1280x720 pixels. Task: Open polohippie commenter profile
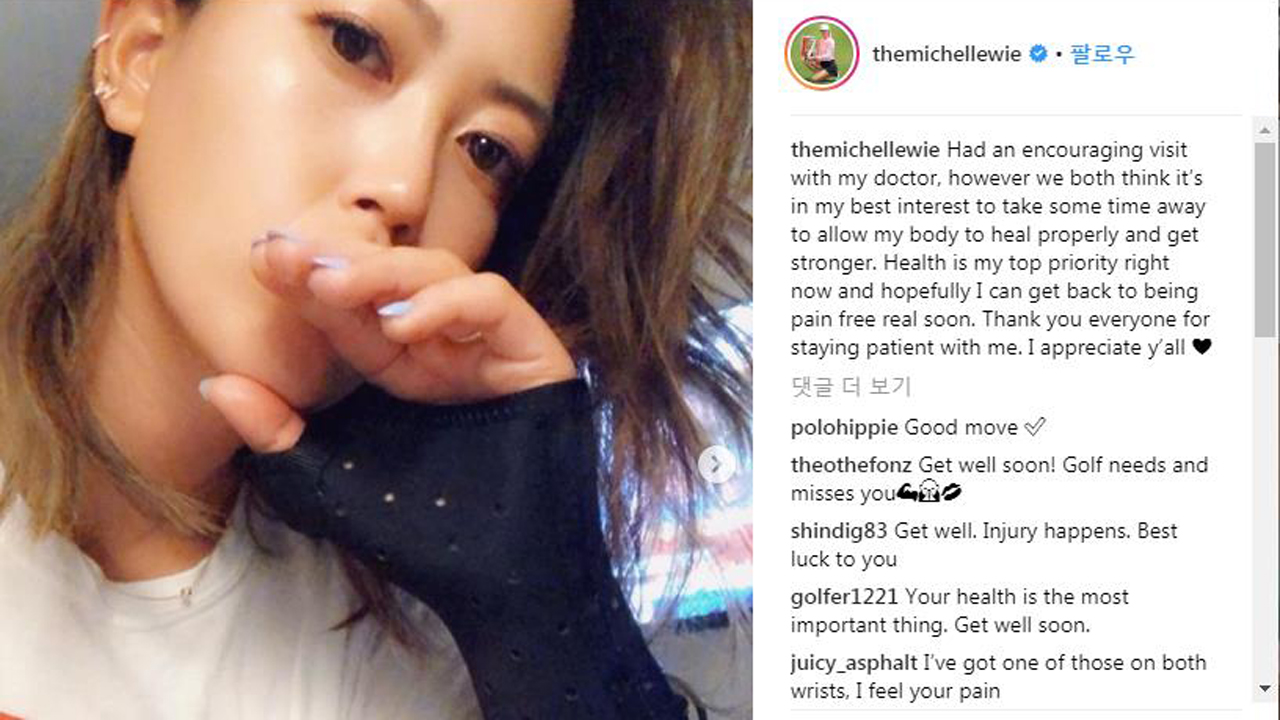pos(845,428)
